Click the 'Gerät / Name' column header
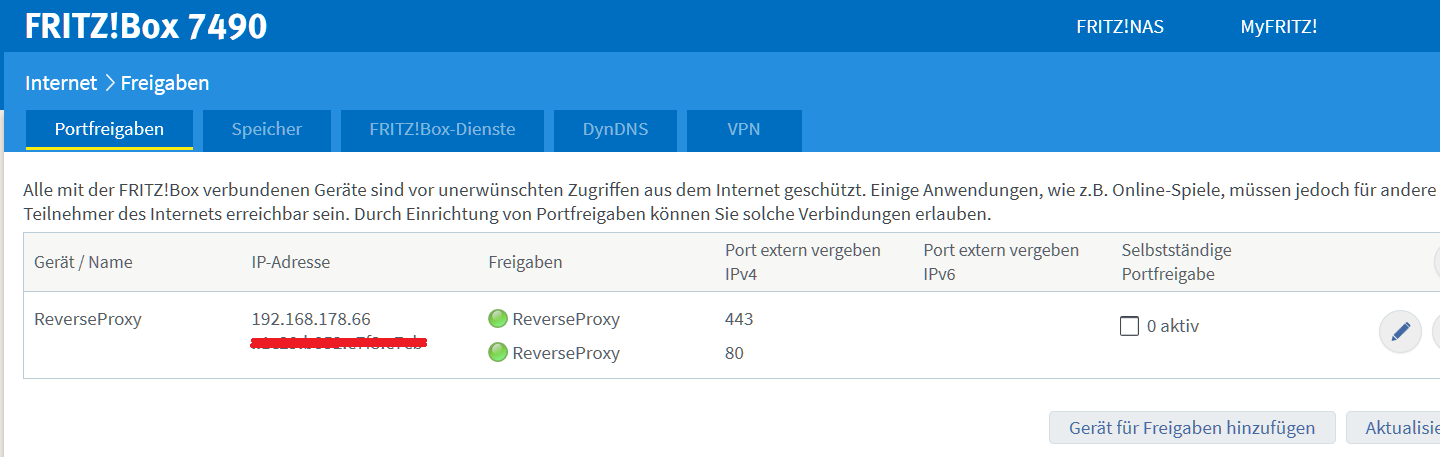The width and height of the screenshot is (1440, 466). coord(83,262)
